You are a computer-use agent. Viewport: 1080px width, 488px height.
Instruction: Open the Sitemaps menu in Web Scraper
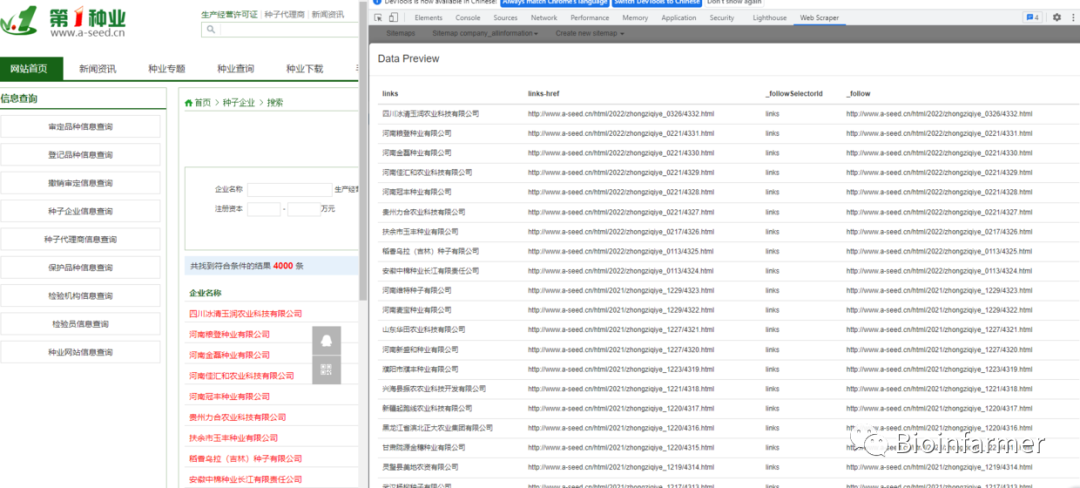pos(400,34)
